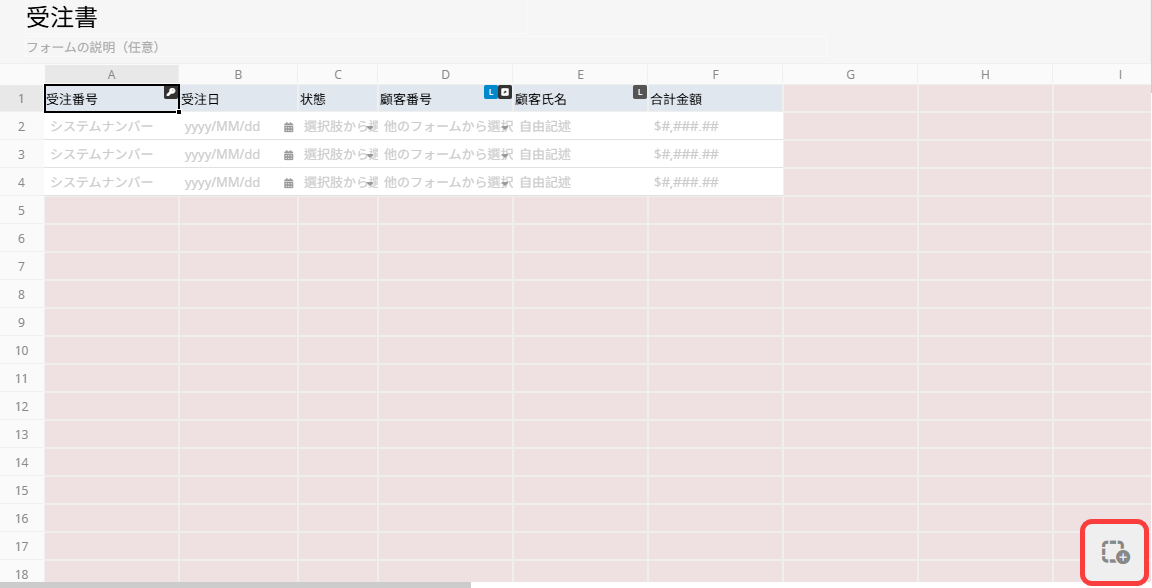Expand the 状態 dropdown in row 4

(370, 183)
